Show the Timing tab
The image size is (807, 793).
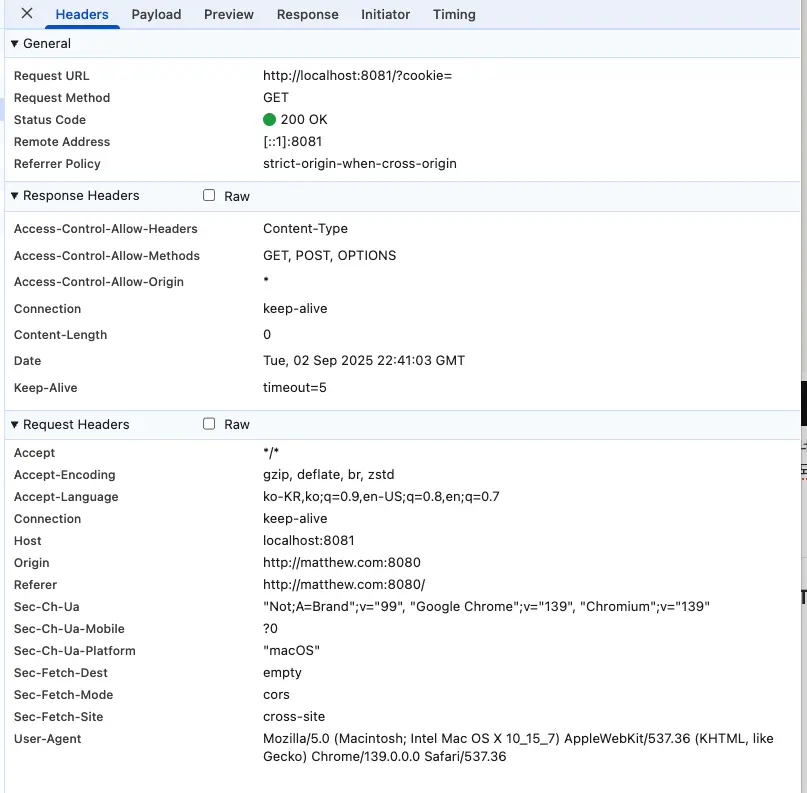click(x=454, y=15)
